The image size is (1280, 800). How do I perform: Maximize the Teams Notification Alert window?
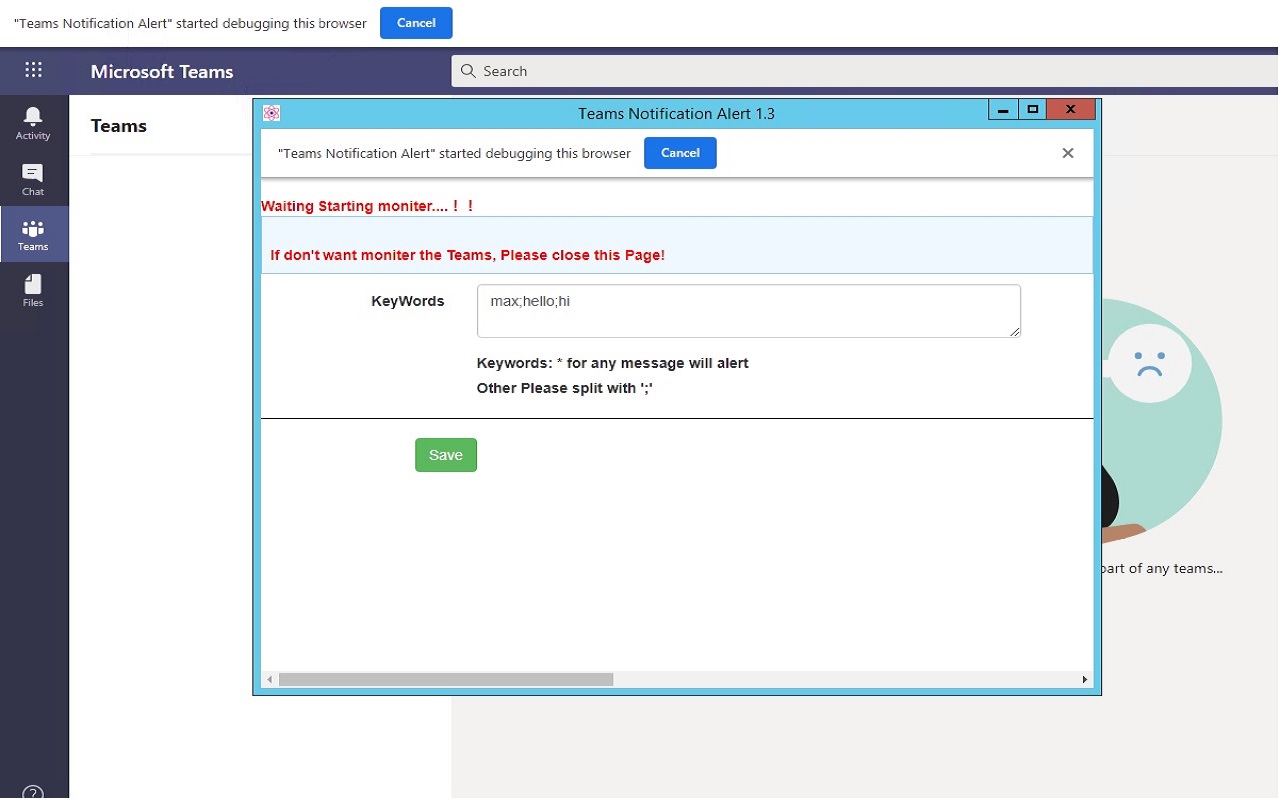[x=1032, y=110]
